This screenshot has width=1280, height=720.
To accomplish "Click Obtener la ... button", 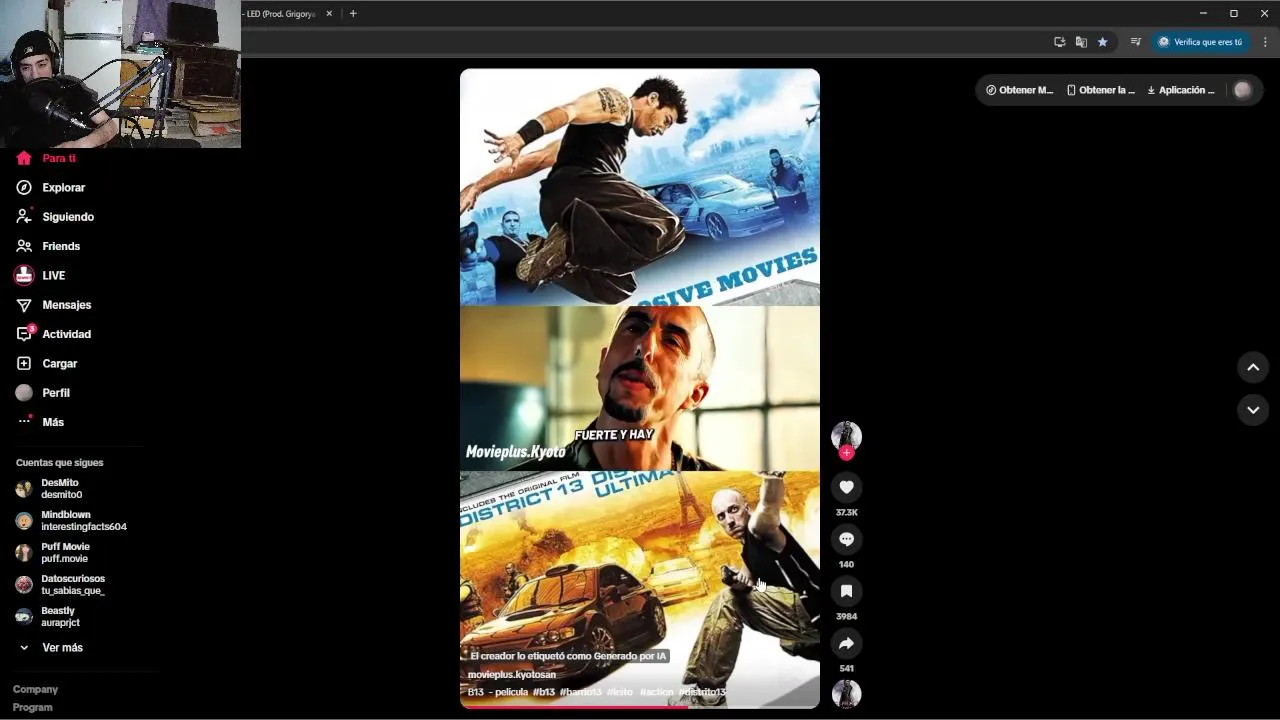I will 1101,90.
